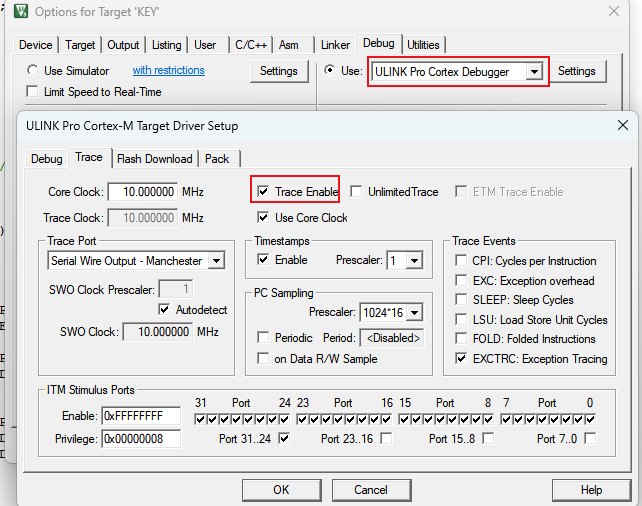Open the ULINK Pro Cortex Debugger dropdown
The image size is (642, 506).
[535, 72]
